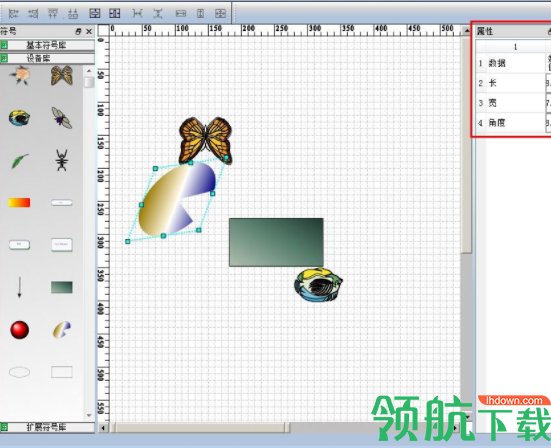Viewport: 551px width, 448px height.
Task: Select the down arrow symbol
Action: 19,287
